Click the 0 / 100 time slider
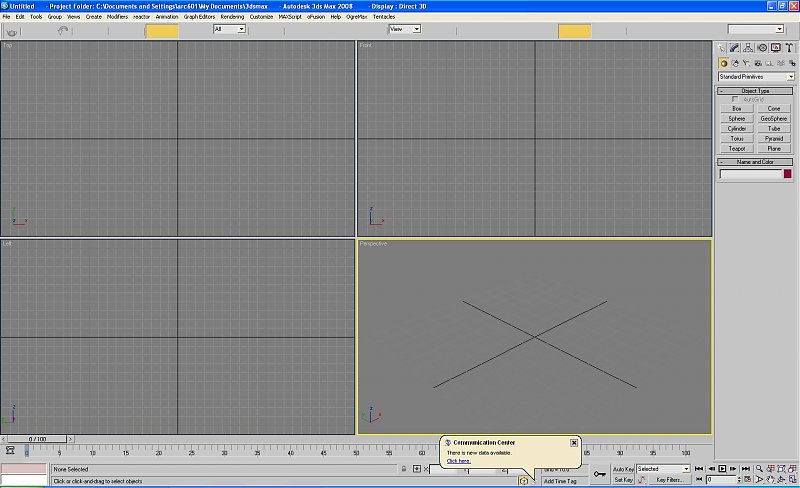The image size is (800, 488). 37,439
